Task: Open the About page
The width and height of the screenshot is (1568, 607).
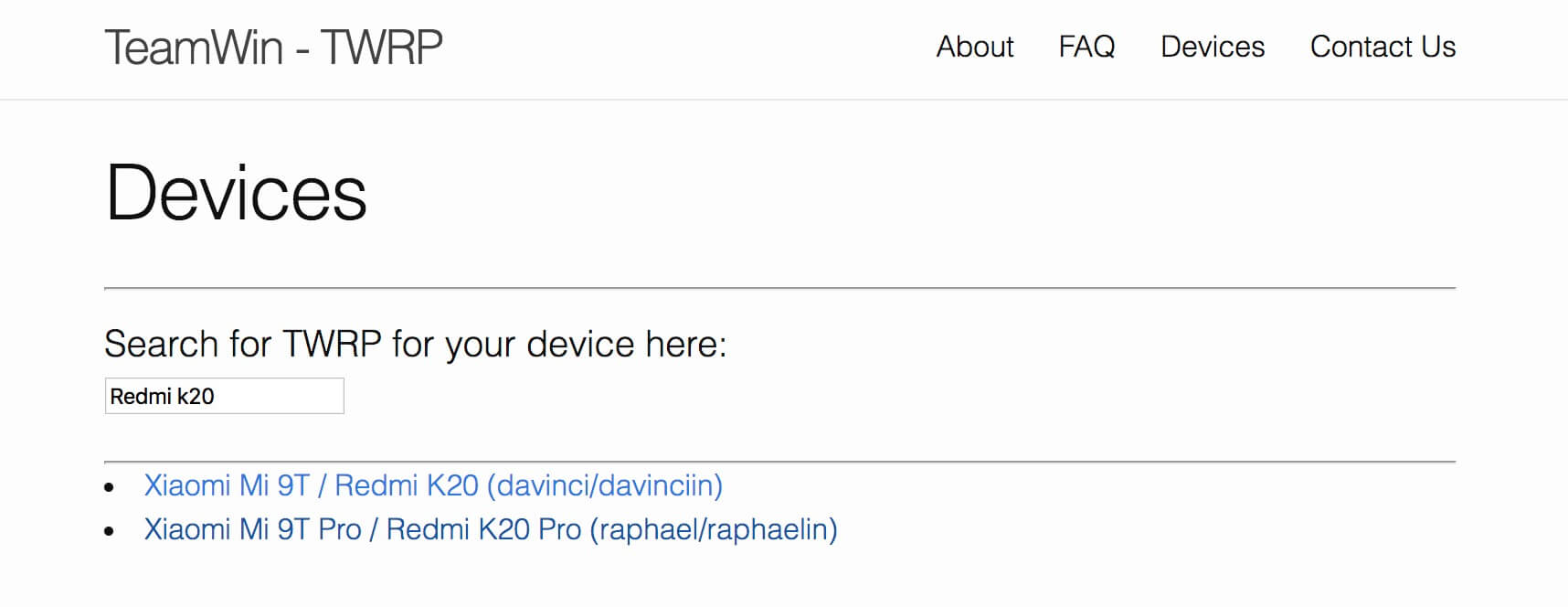Action: coord(975,47)
